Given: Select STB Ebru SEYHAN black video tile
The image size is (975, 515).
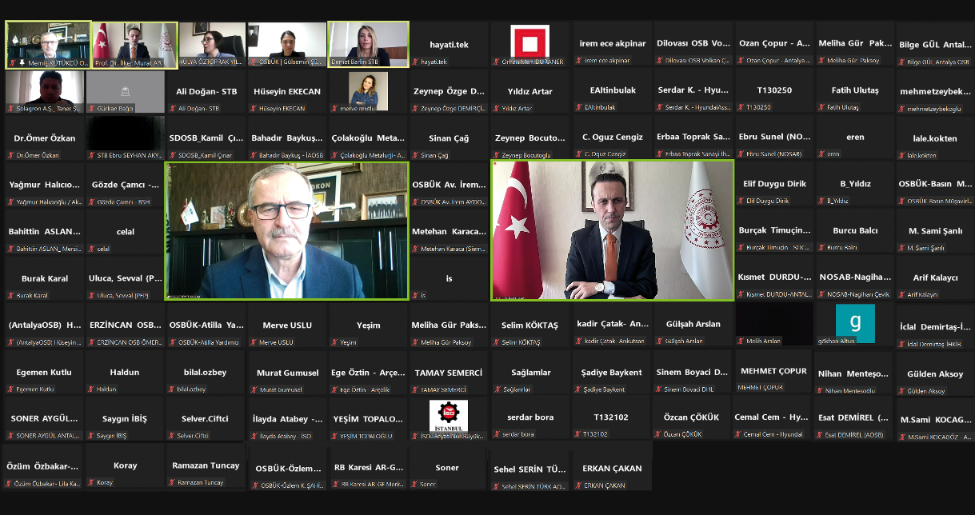Looking at the screenshot, I should (125, 138).
